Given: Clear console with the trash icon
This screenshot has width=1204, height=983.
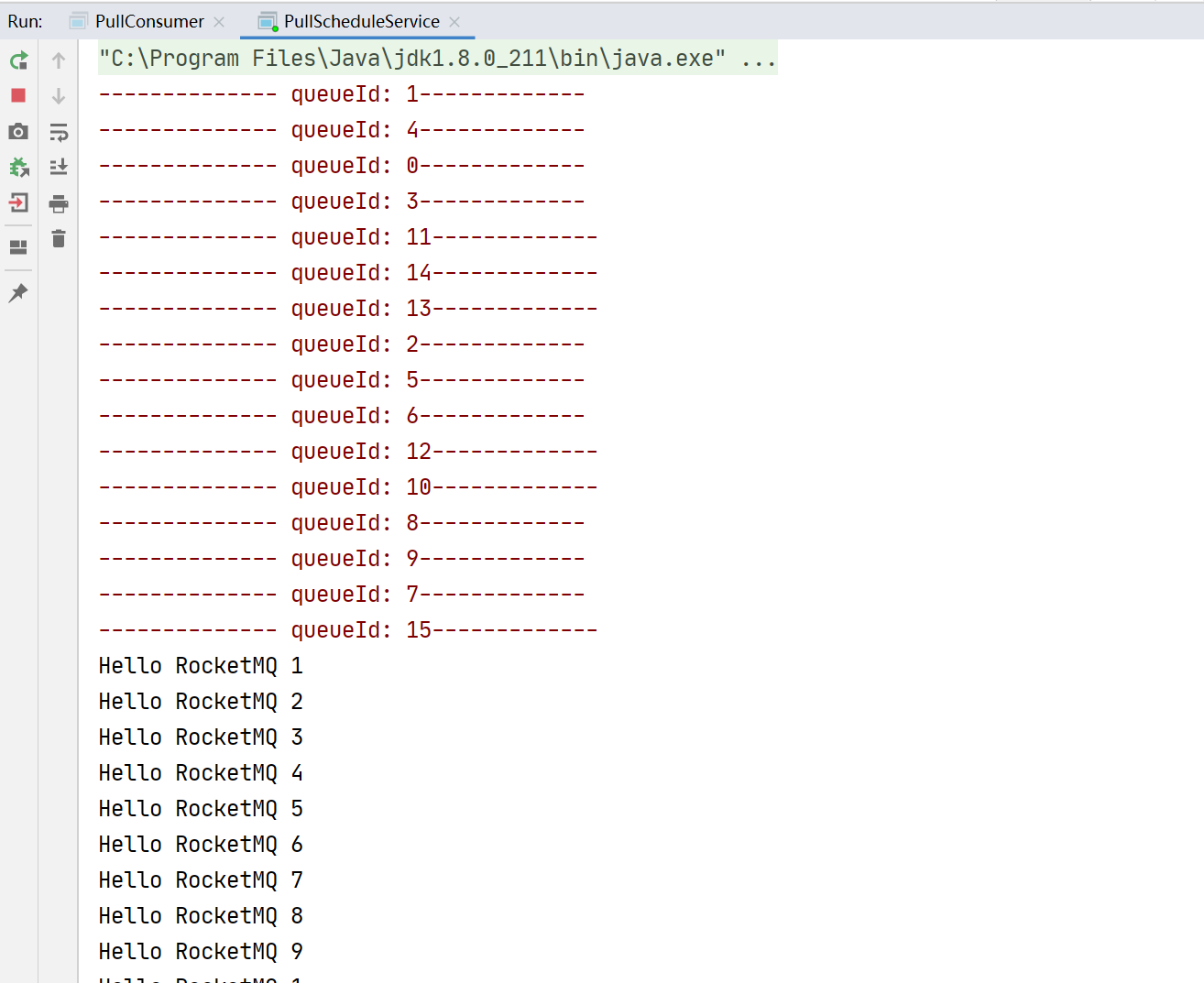Looking at the screenshot, I should (59, 239).
